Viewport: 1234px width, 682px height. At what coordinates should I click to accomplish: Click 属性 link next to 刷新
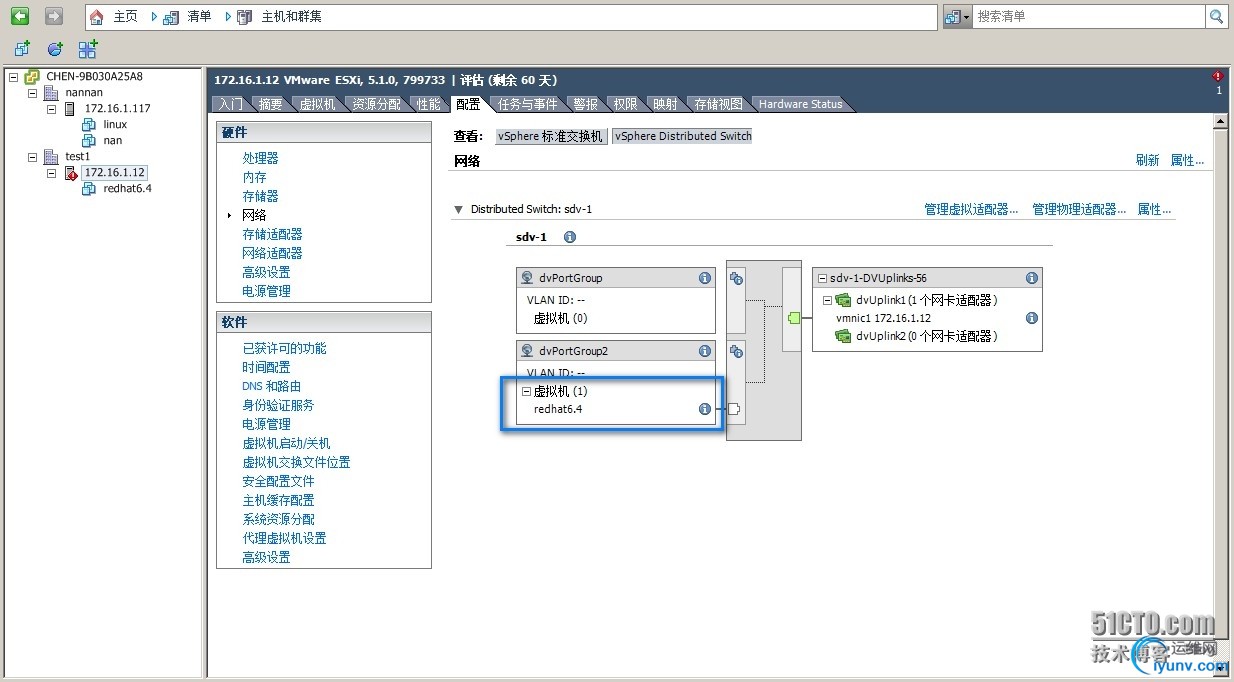point(1187,160)
